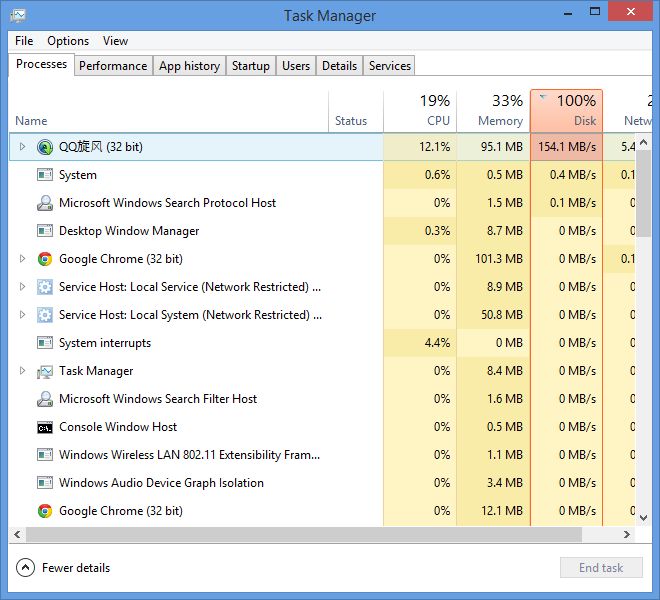Select Console Window Host text
The width and height of the screenshot is (660, 600).
(118, 427)
